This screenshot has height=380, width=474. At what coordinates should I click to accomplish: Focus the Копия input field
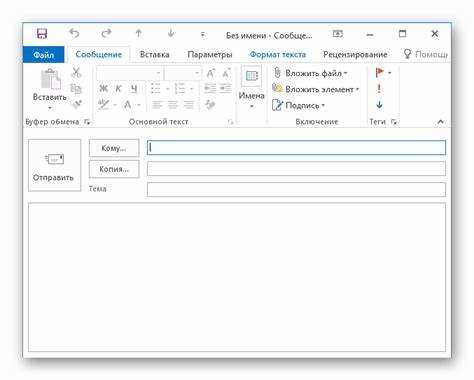296,168
